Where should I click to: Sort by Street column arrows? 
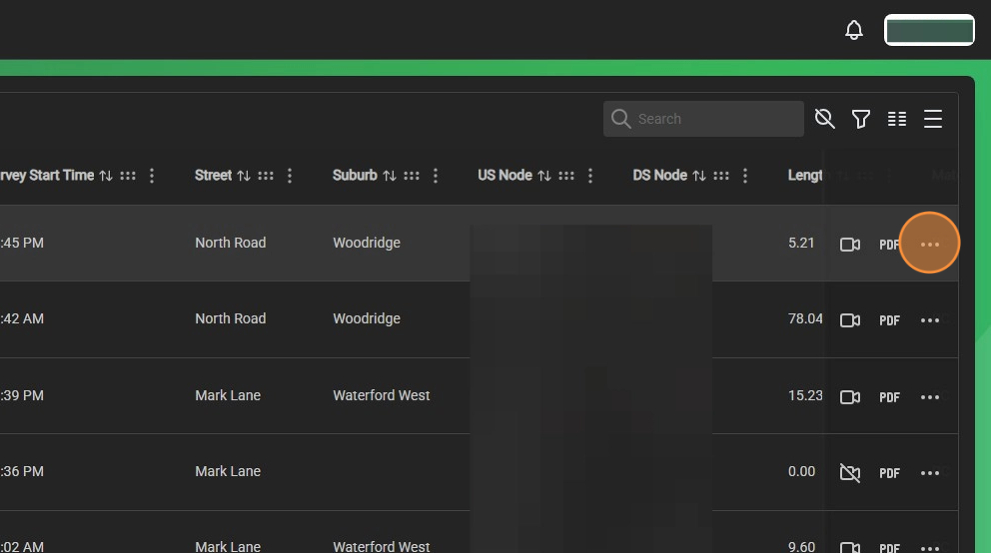pyautogui.click(x=243, y=176)
